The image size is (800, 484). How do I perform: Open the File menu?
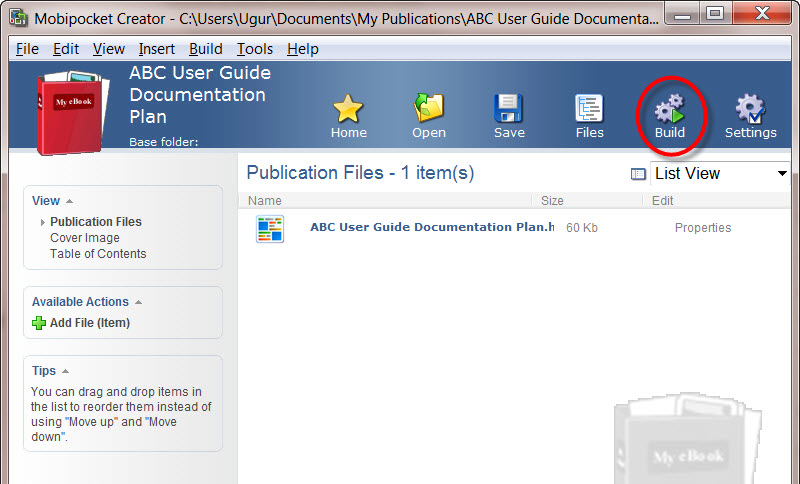(x=28, y=49)
